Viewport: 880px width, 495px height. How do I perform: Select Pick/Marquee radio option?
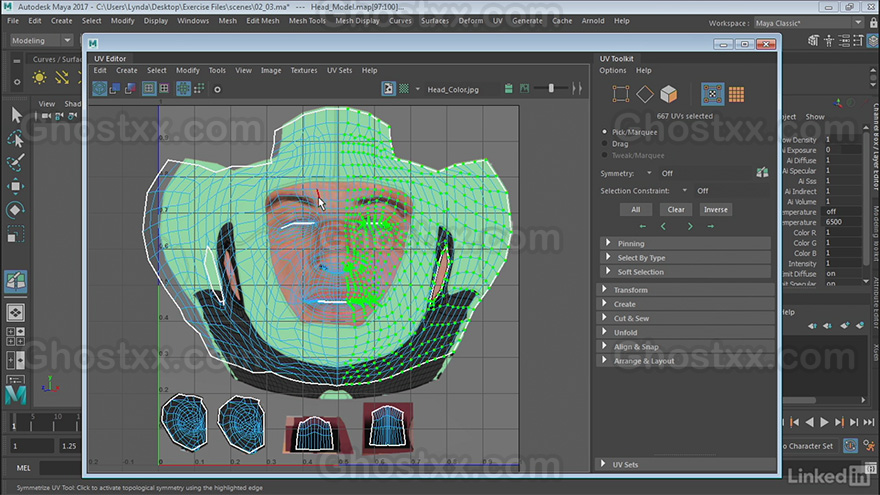tap(604, 132)
